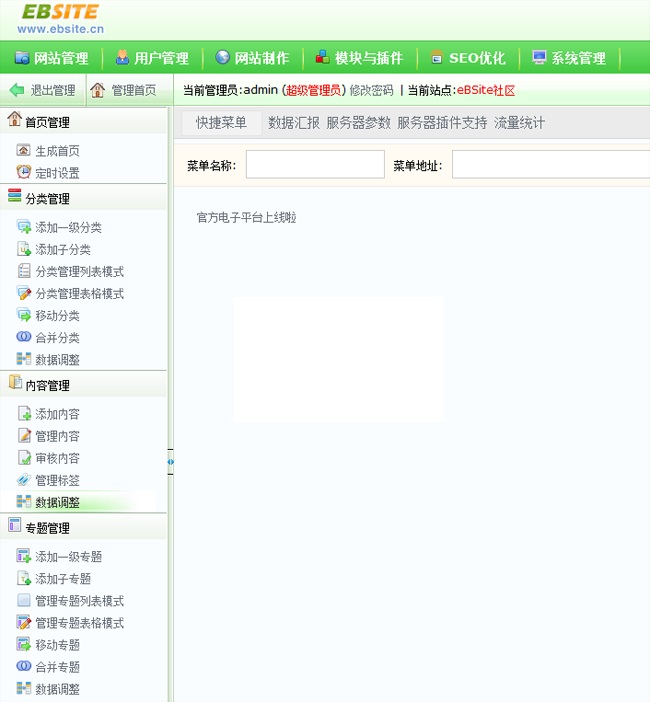This screenshot has width=650, height=702.
Task: Click the 添加一级分类 icon
Action: point(23,227)
